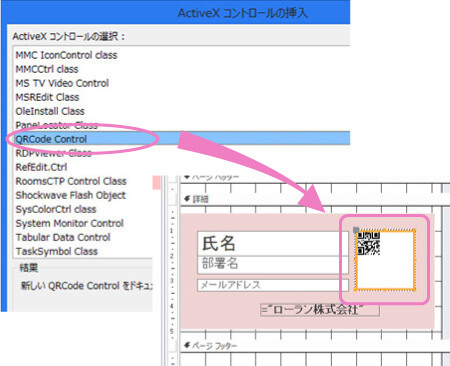The image size is (450, 366).
Task: Select the QR code control in report
Action: (385, 260)
